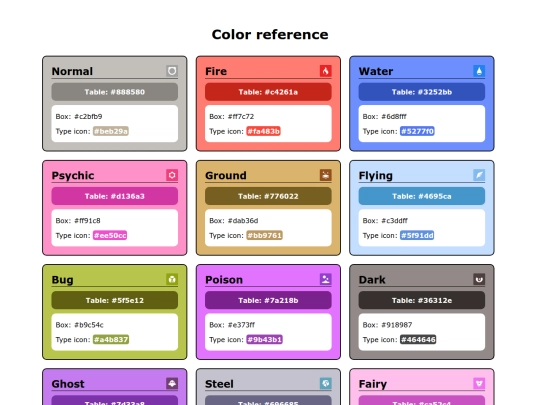Select the Flying table color bar #4695ca
This screenshot has height=405, width=540.
click(x=422, y=196)
